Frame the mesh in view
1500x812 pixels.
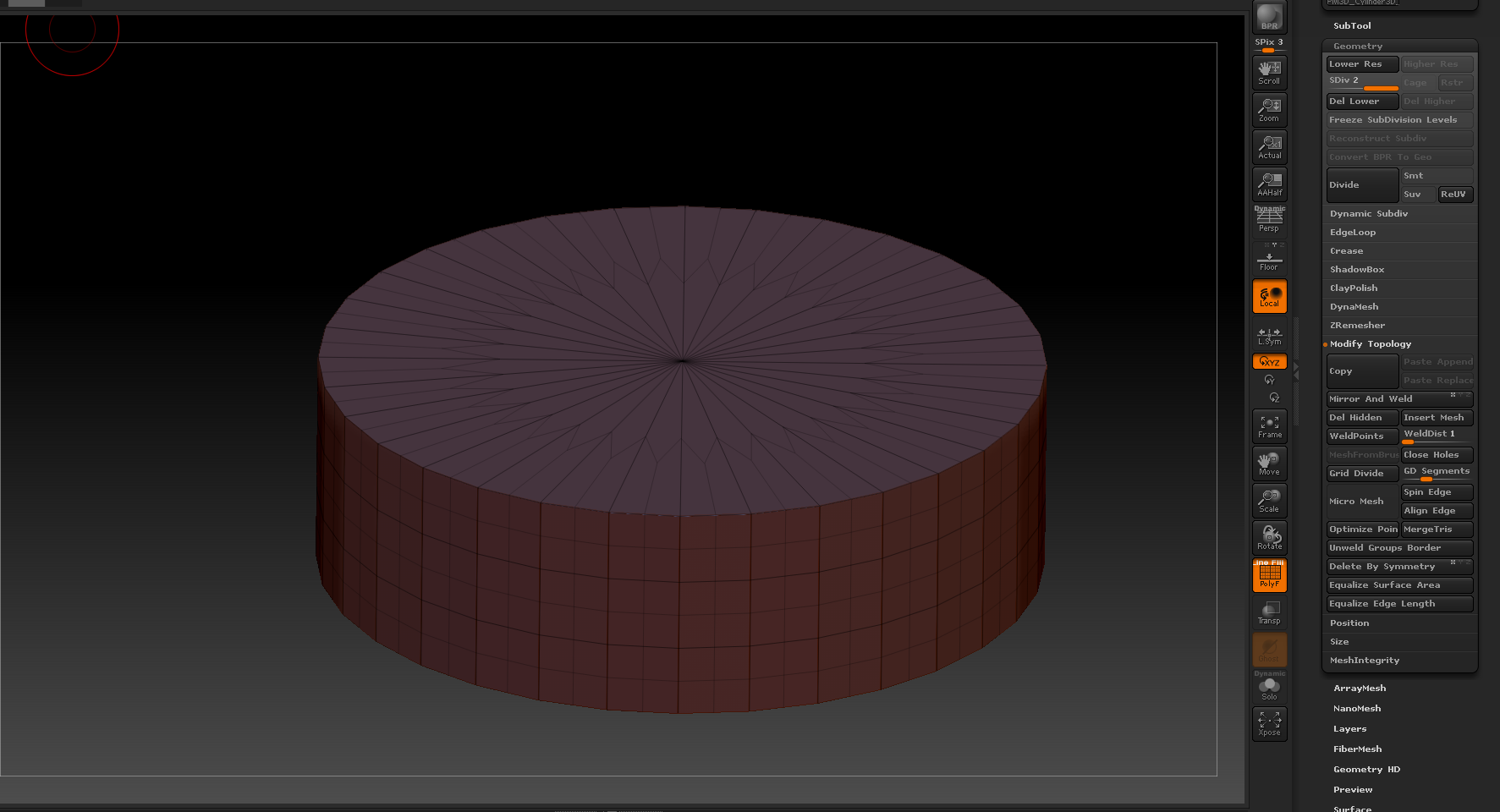point(1269,426)
